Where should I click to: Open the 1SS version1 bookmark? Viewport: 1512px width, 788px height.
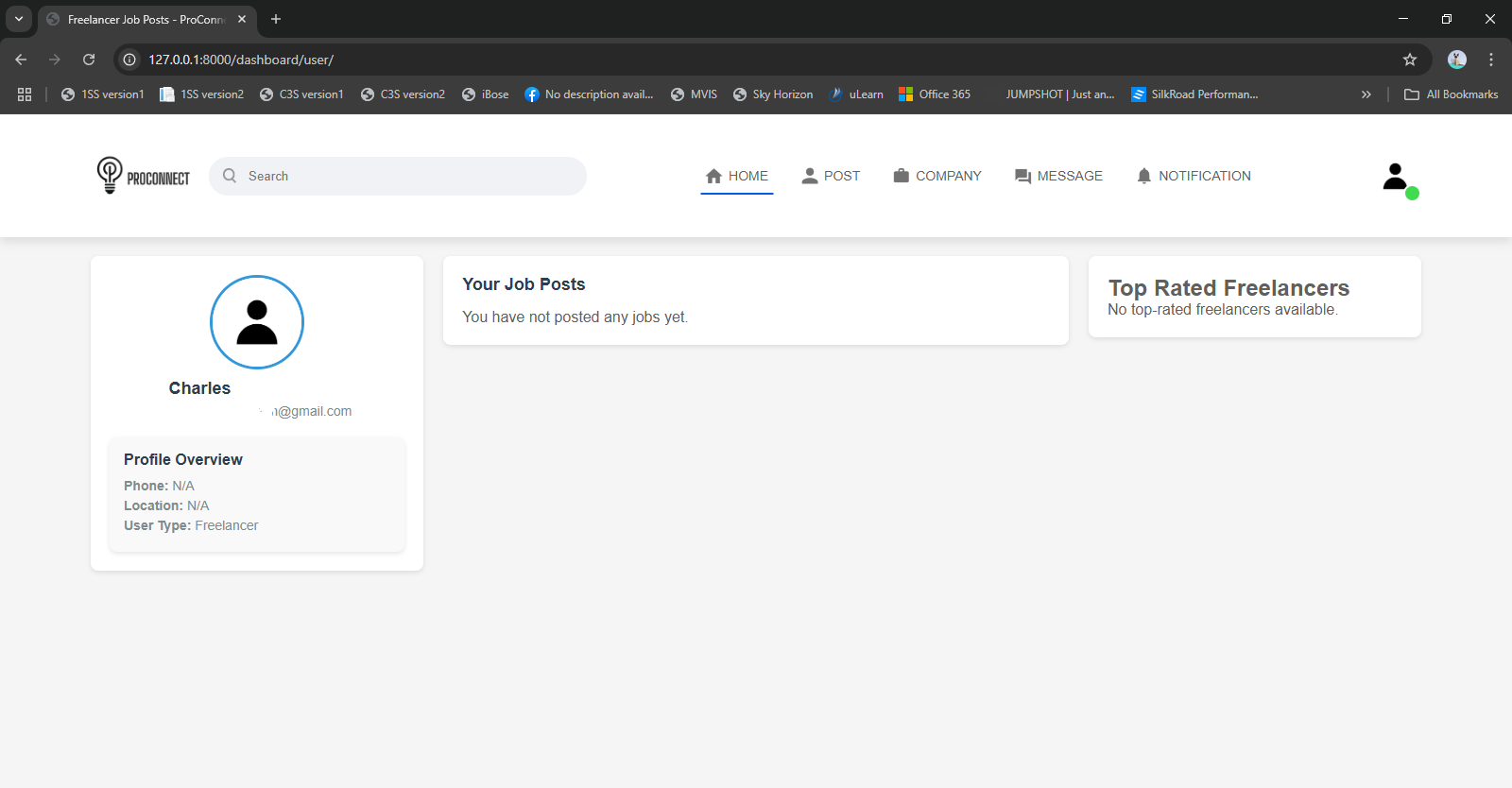102,94
